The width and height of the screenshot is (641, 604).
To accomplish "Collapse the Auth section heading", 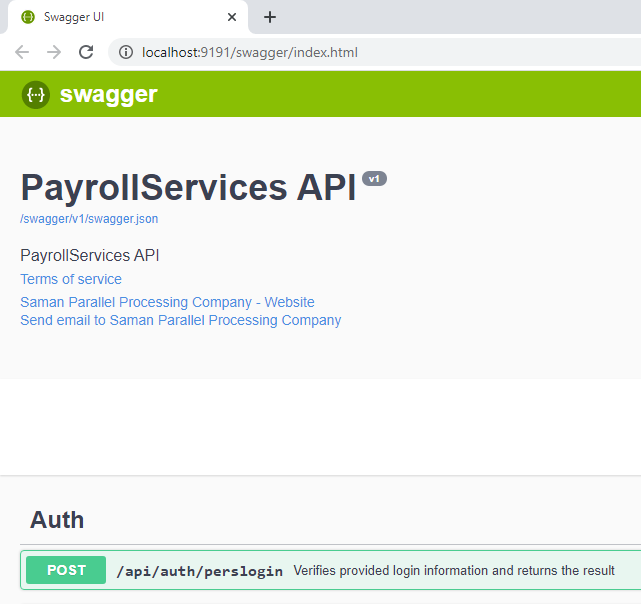I will click(x=57, y=520).
